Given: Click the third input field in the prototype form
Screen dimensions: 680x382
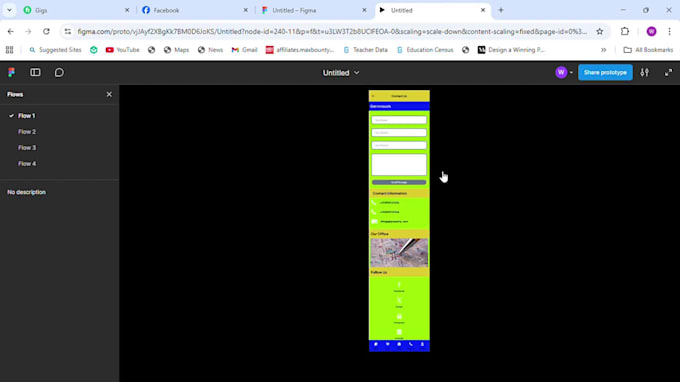Looking at the screenshot, I should (x=399, y=145).
